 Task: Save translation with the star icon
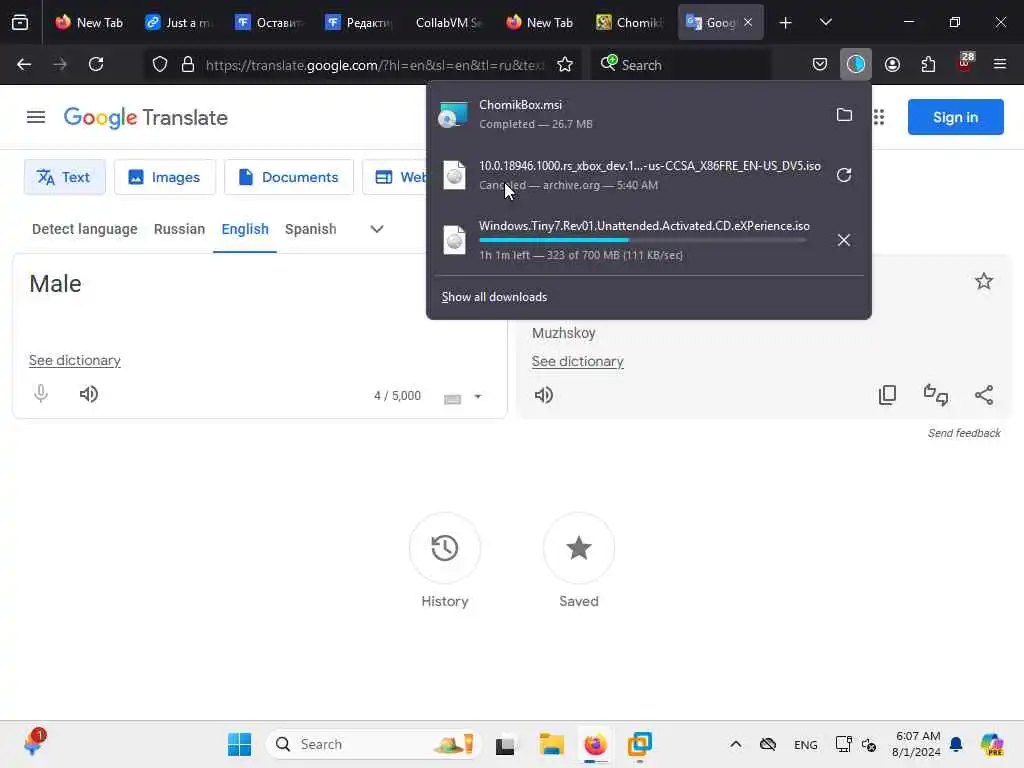click(x=984, y=281)
